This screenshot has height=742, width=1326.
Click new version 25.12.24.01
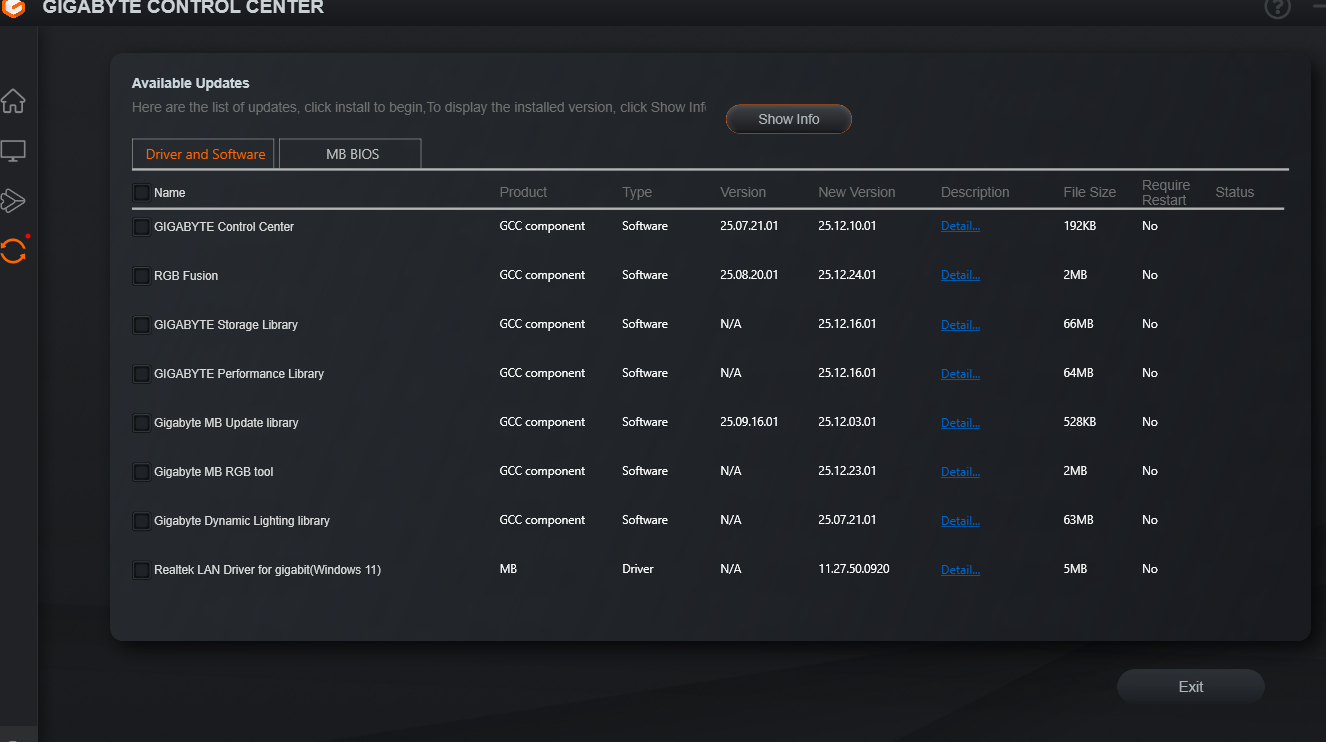847,275
